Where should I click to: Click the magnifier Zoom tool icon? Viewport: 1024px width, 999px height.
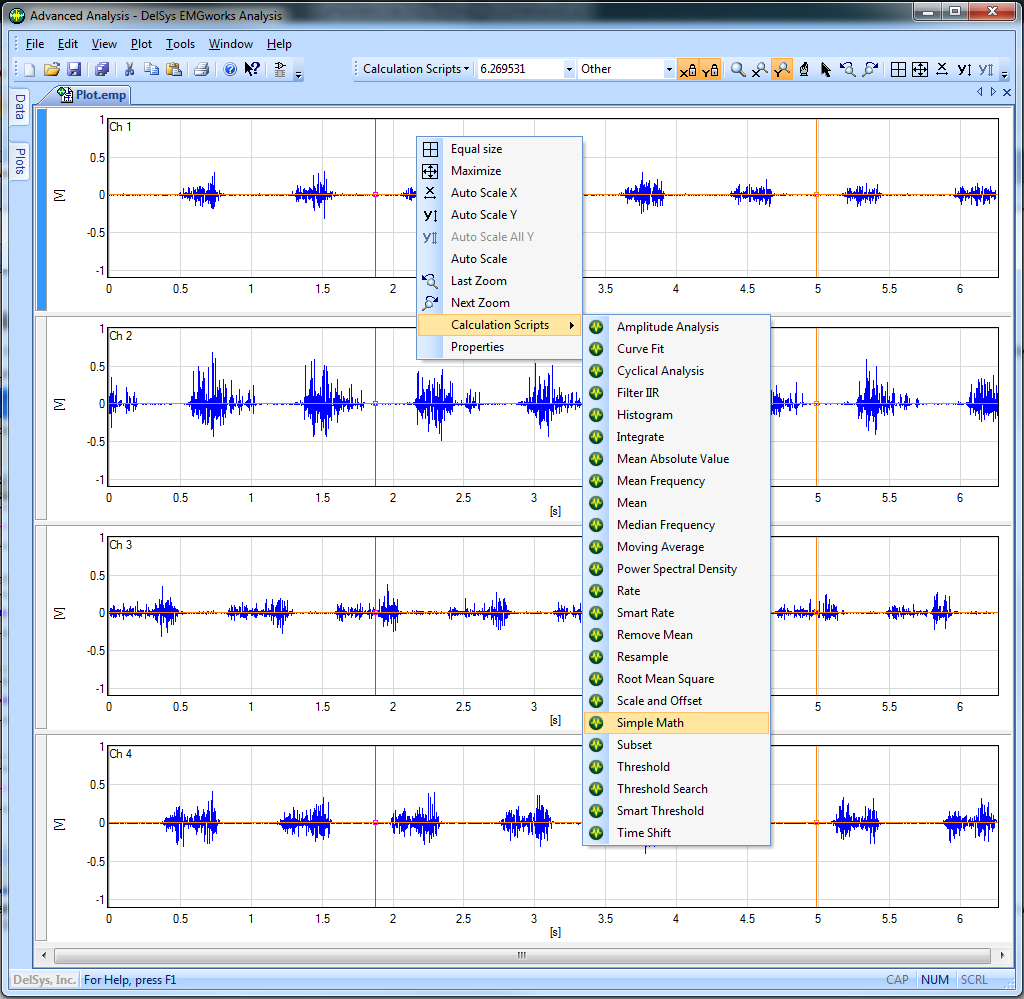[738, 69]
